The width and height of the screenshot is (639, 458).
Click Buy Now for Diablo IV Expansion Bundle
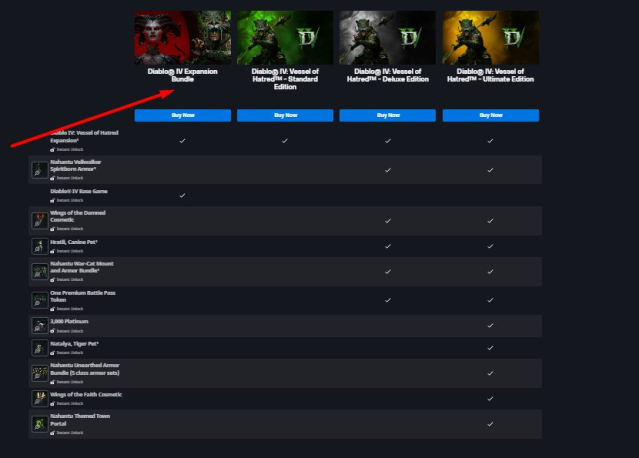183,115
